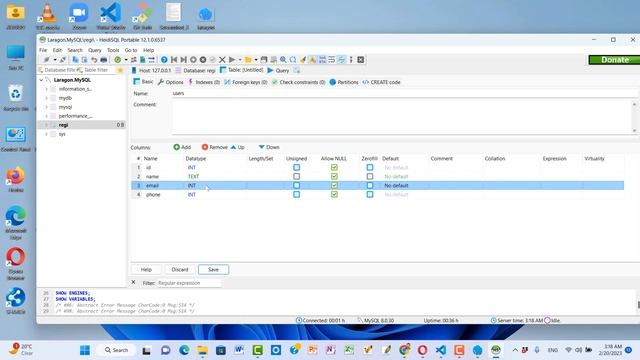640x360 pixels.
Task: Click the blue help question-mark icon
Action: (164, 60)
